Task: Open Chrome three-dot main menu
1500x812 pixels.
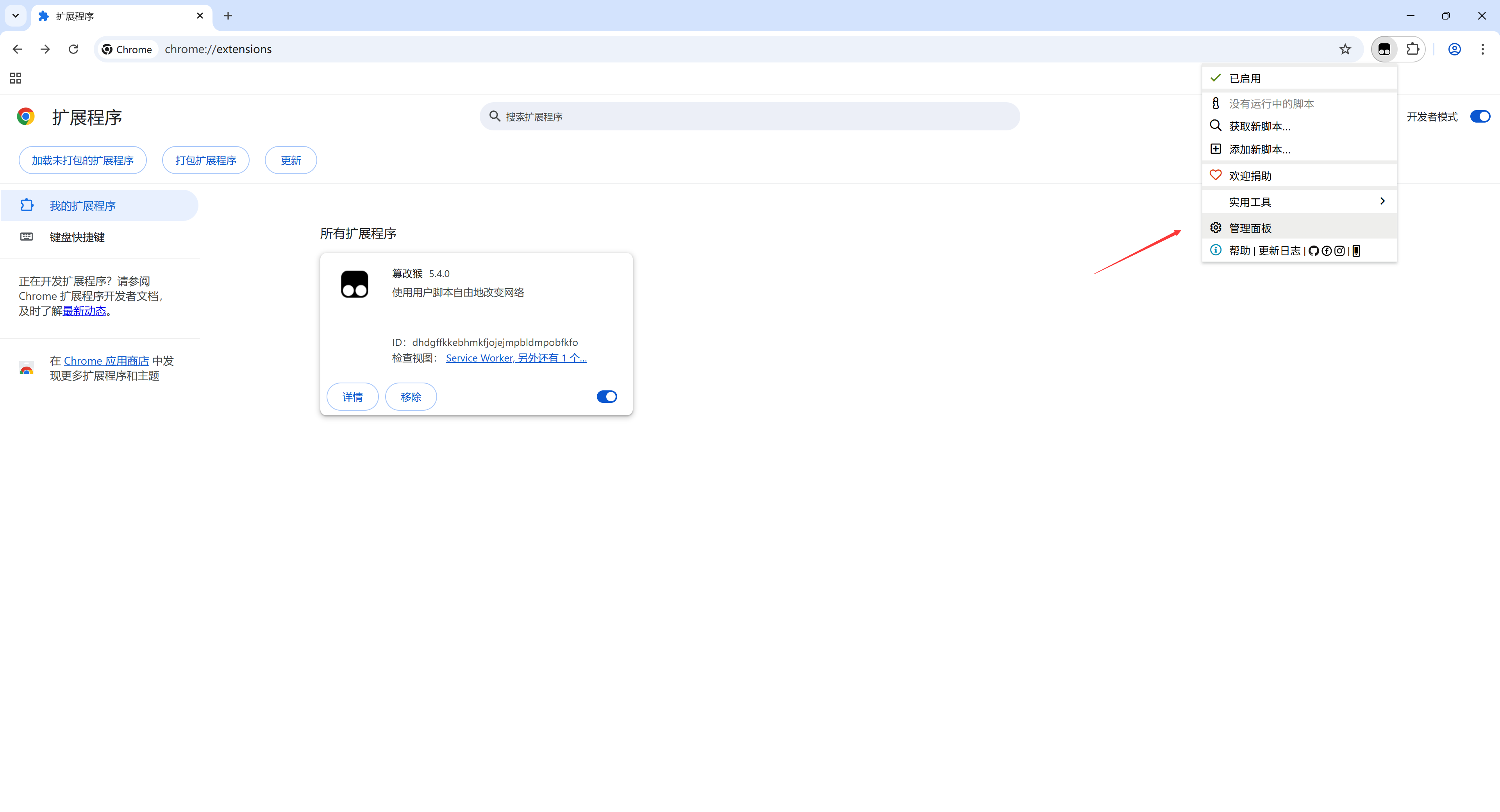Action: pos(1482,50)
